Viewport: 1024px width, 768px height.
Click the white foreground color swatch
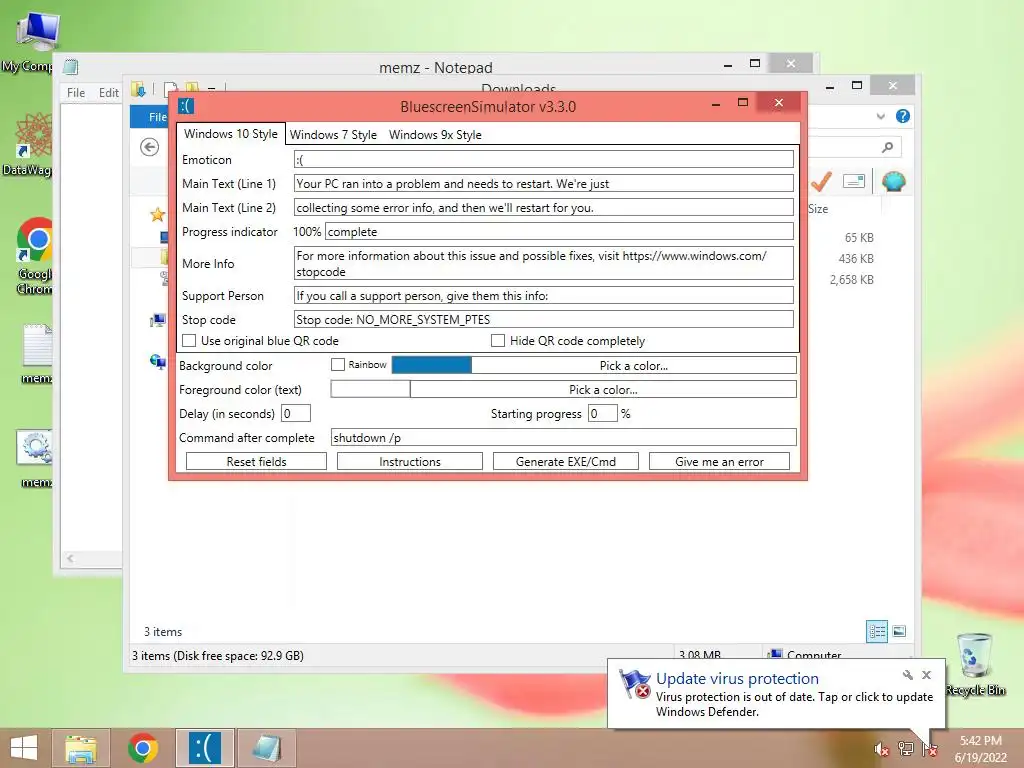[370, 389]
